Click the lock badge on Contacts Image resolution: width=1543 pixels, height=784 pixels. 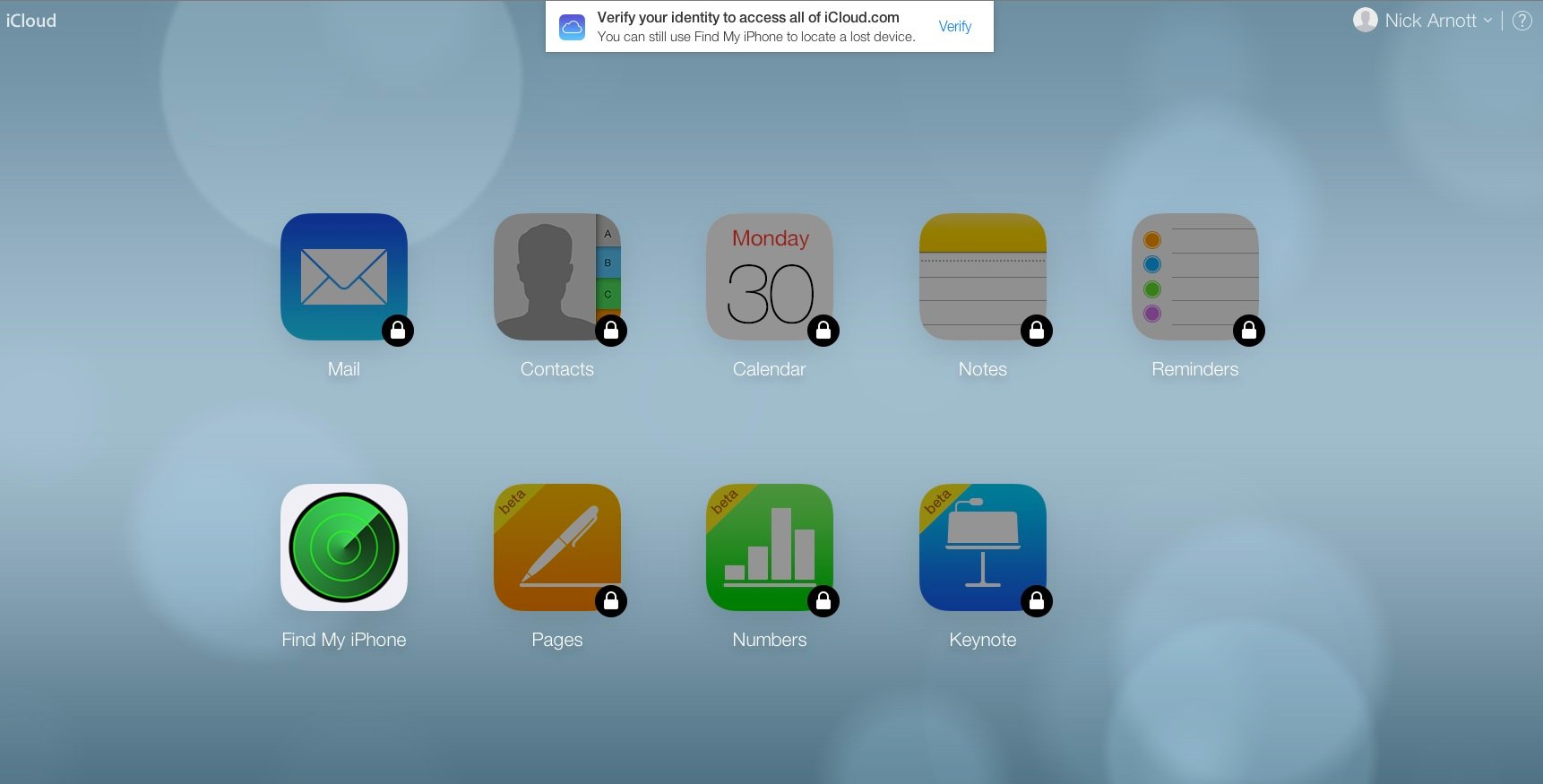(611, 331)
